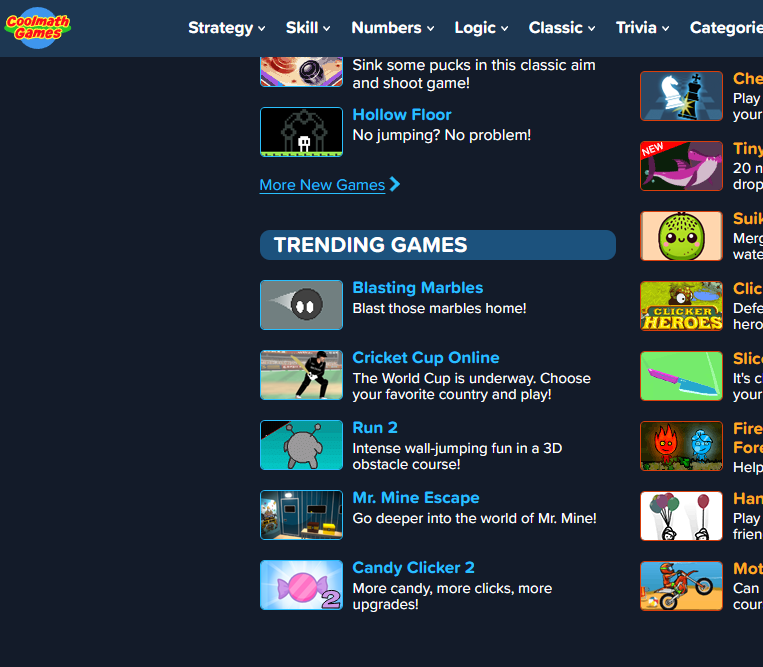
Task: Click the NEW pink shark game thumbnail
Action: [681, 166]
